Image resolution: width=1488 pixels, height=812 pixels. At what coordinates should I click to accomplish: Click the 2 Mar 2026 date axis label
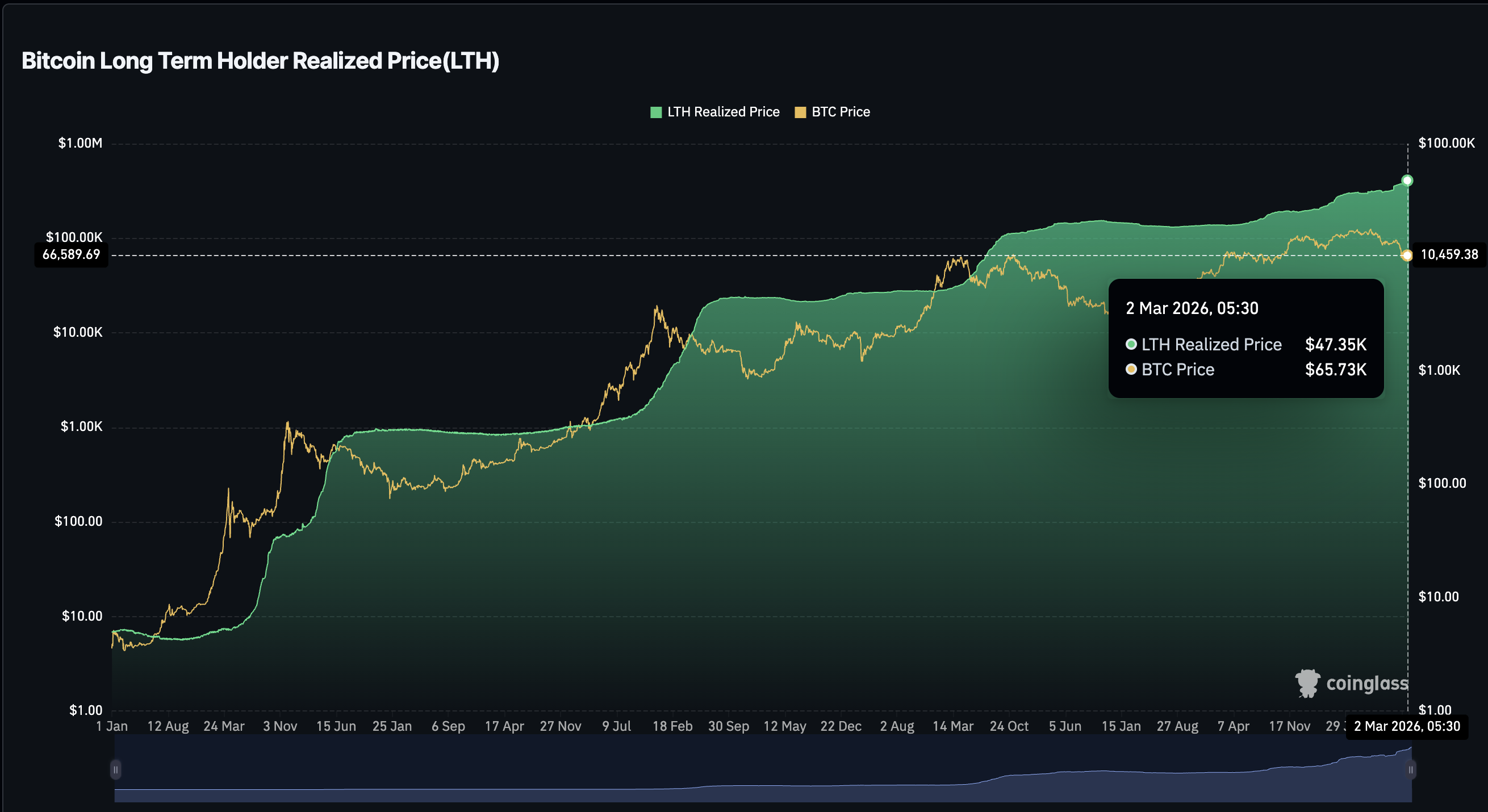click(1407, 726)
